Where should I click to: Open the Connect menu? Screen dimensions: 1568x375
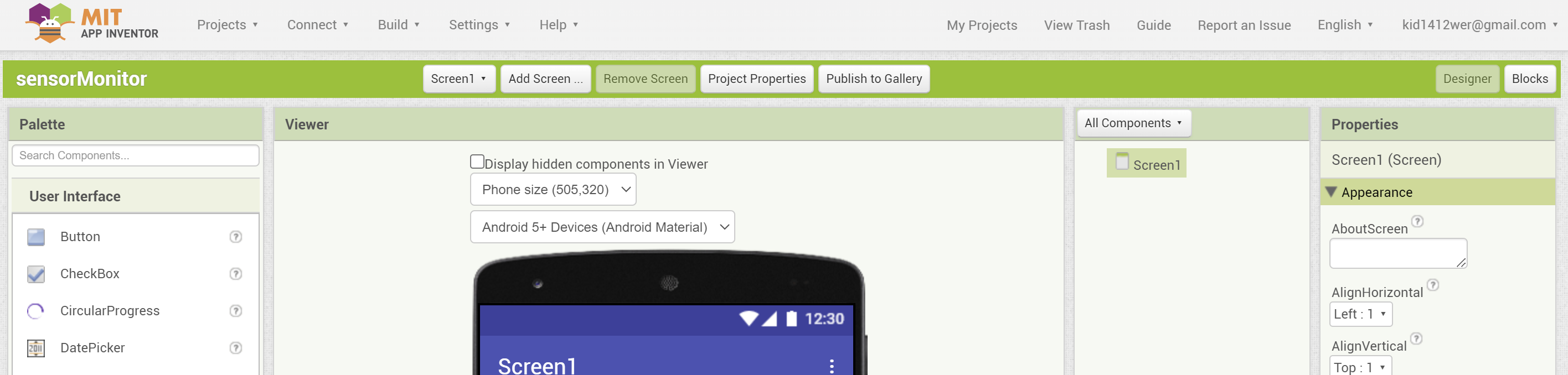point(318,25)
